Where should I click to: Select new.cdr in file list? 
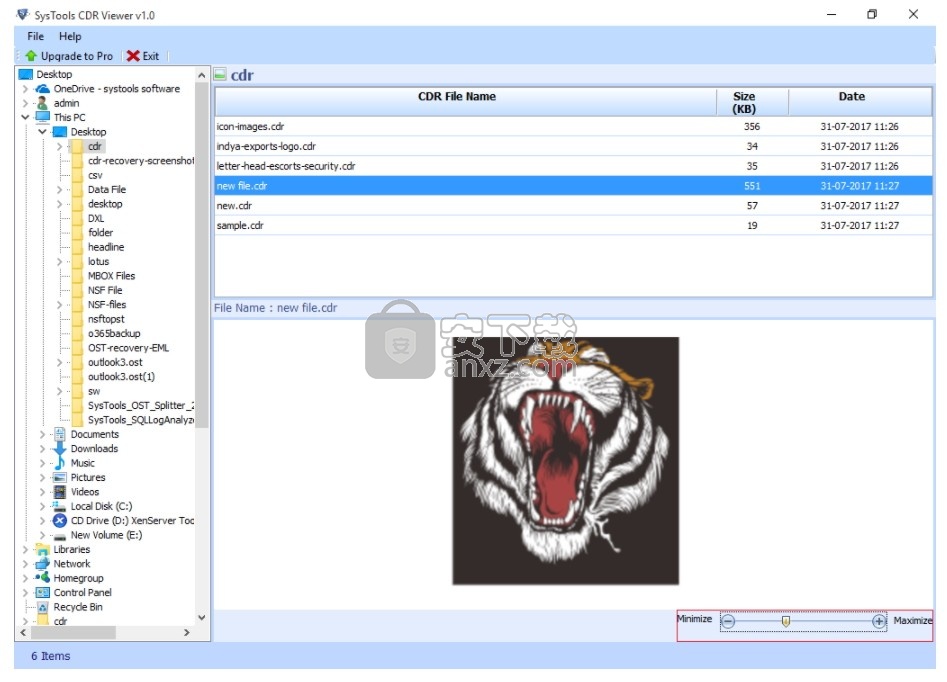pos(573,205)
